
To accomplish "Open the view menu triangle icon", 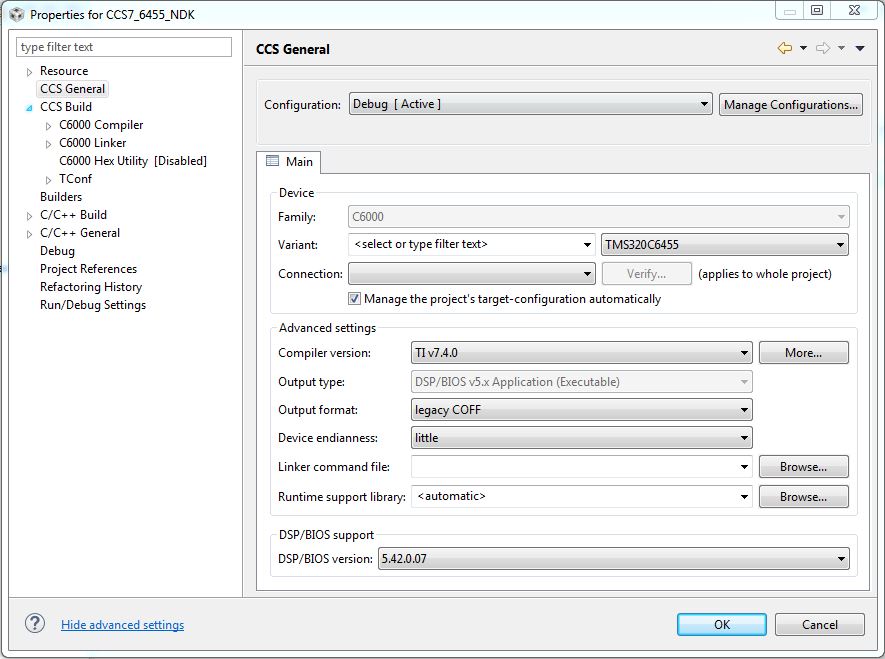I will coord(860,48).
